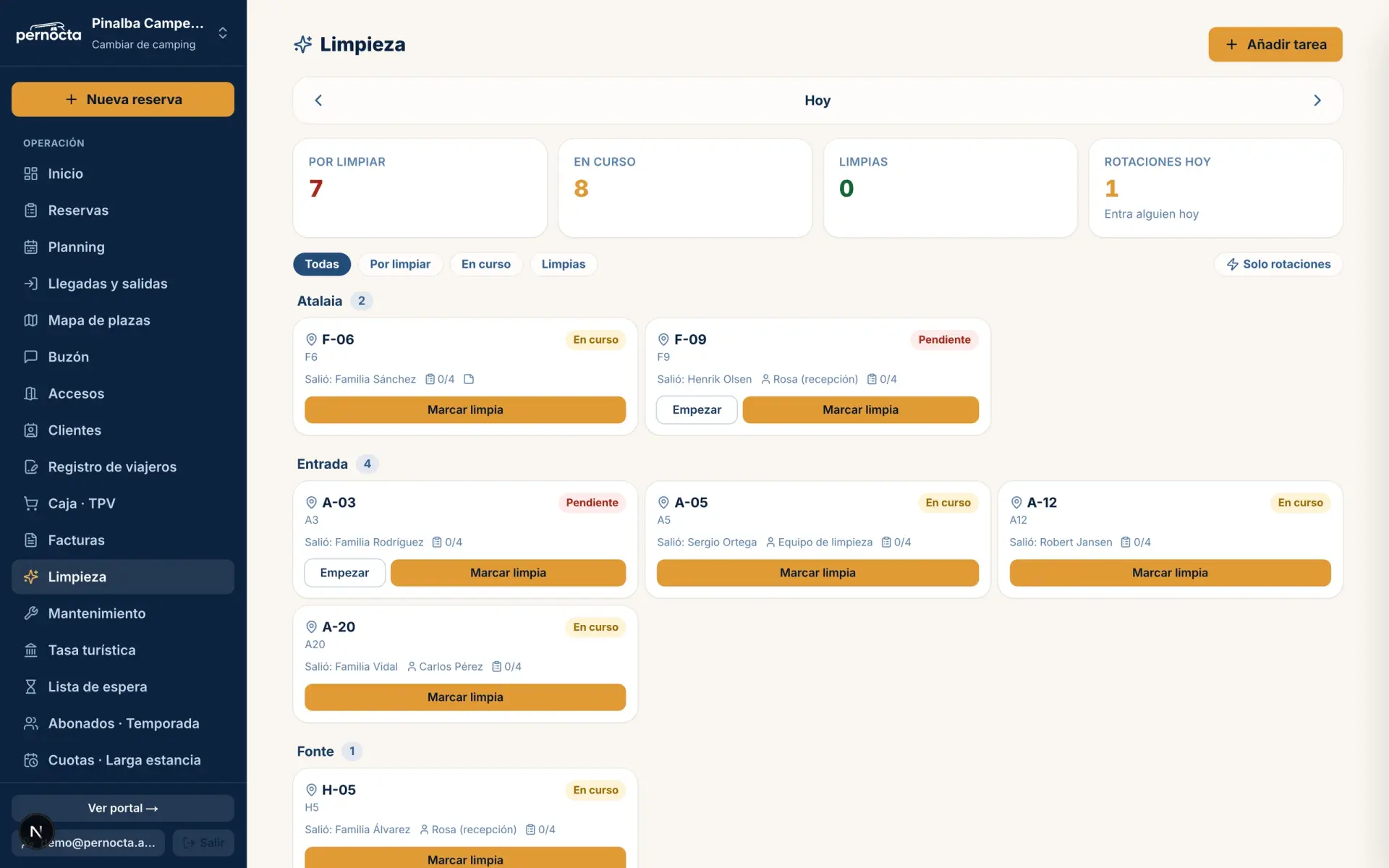Click the Cuotas Larga estancia icon
The image size is (1389, 868).
point(30,760)
